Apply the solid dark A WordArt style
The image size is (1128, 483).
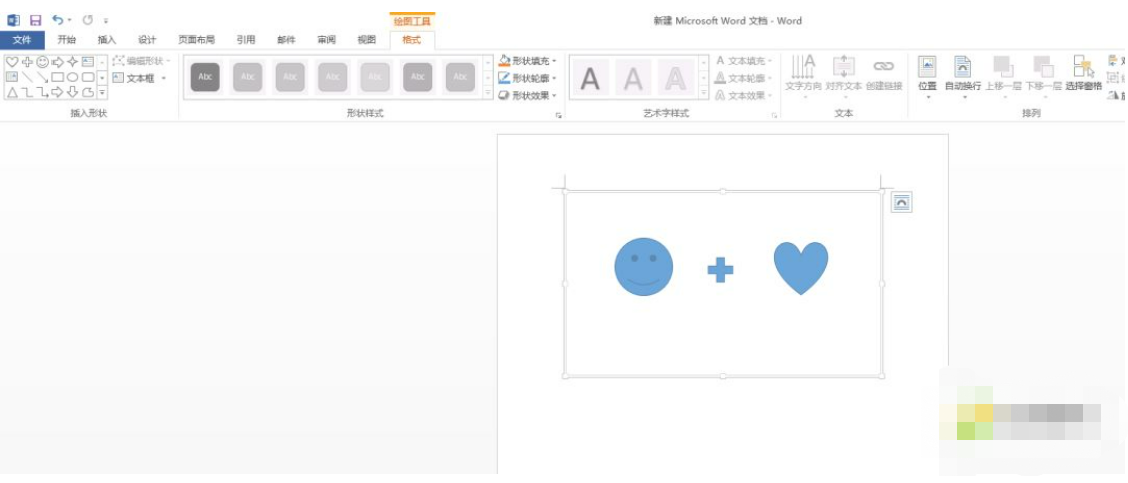[590, 78]
